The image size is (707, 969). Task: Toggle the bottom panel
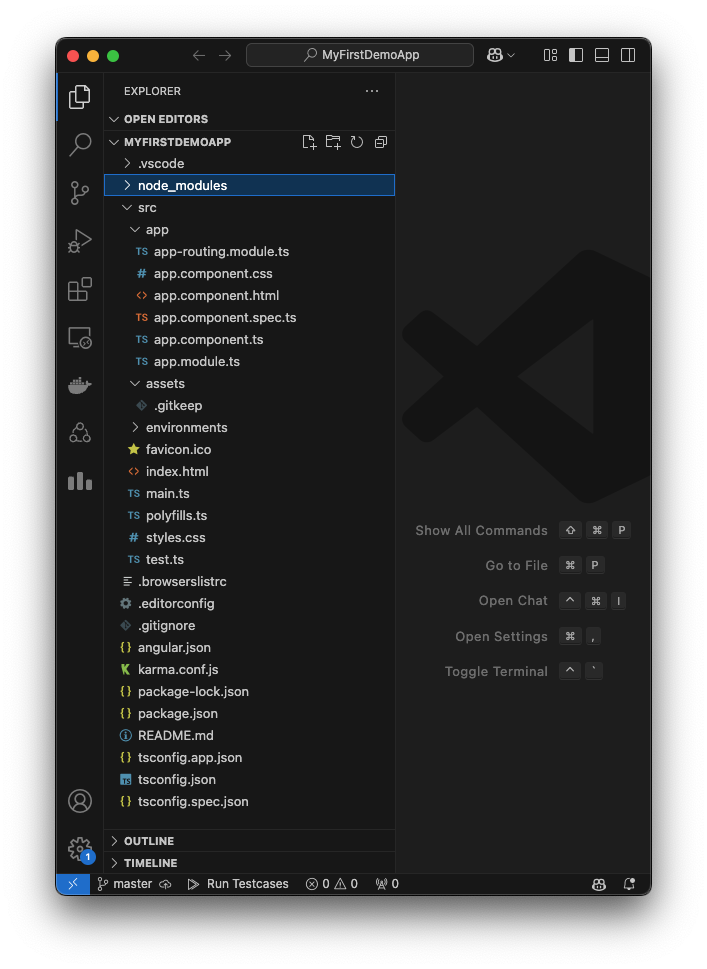(602, 55)
